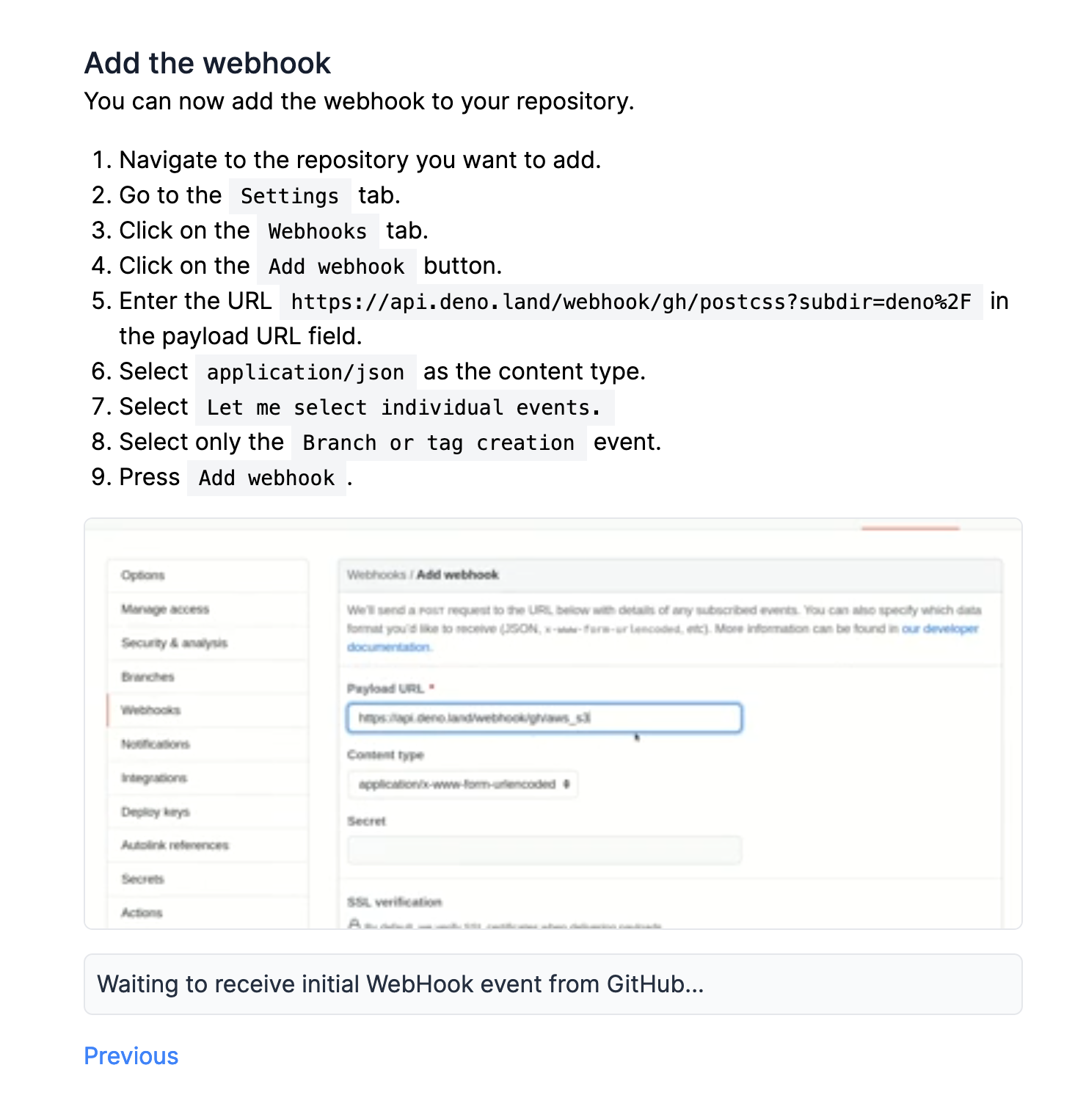Expand the content type selector arrows
Image resolution: width=1086 pixels, height=1120 pixels.
[x=566, y=784]
